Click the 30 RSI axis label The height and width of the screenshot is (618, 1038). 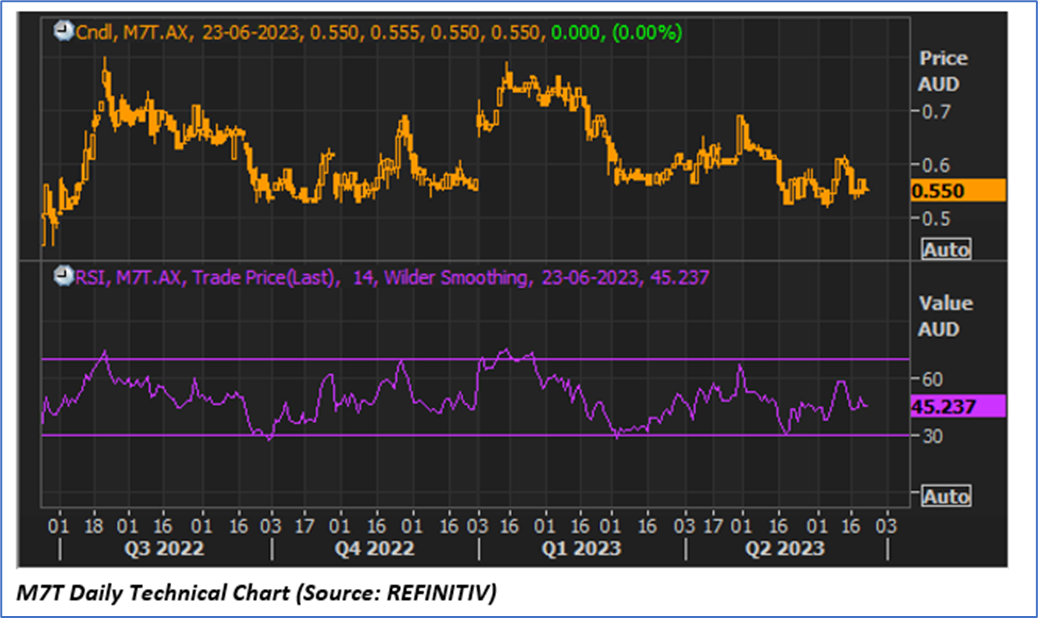click(932, 436)
